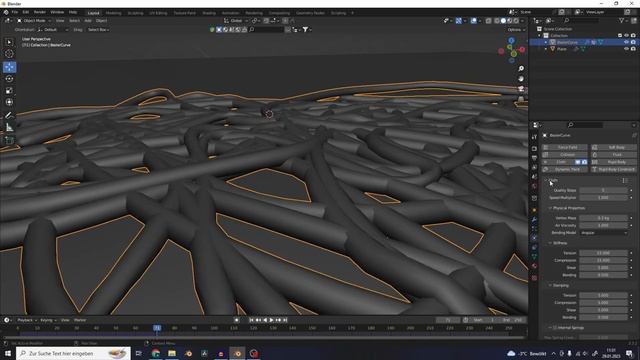Open the output properties tab icon

(x=534, y=158)
